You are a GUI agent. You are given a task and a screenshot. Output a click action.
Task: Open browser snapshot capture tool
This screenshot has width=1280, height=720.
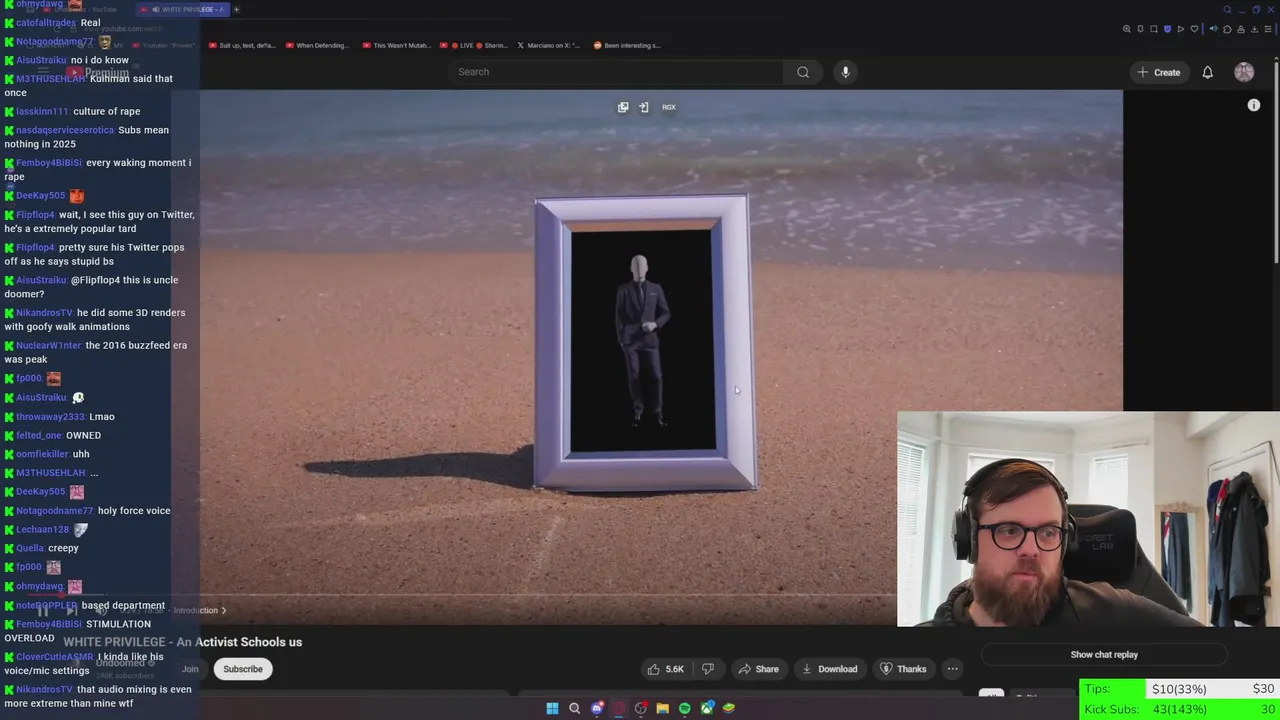[1154, 29]
